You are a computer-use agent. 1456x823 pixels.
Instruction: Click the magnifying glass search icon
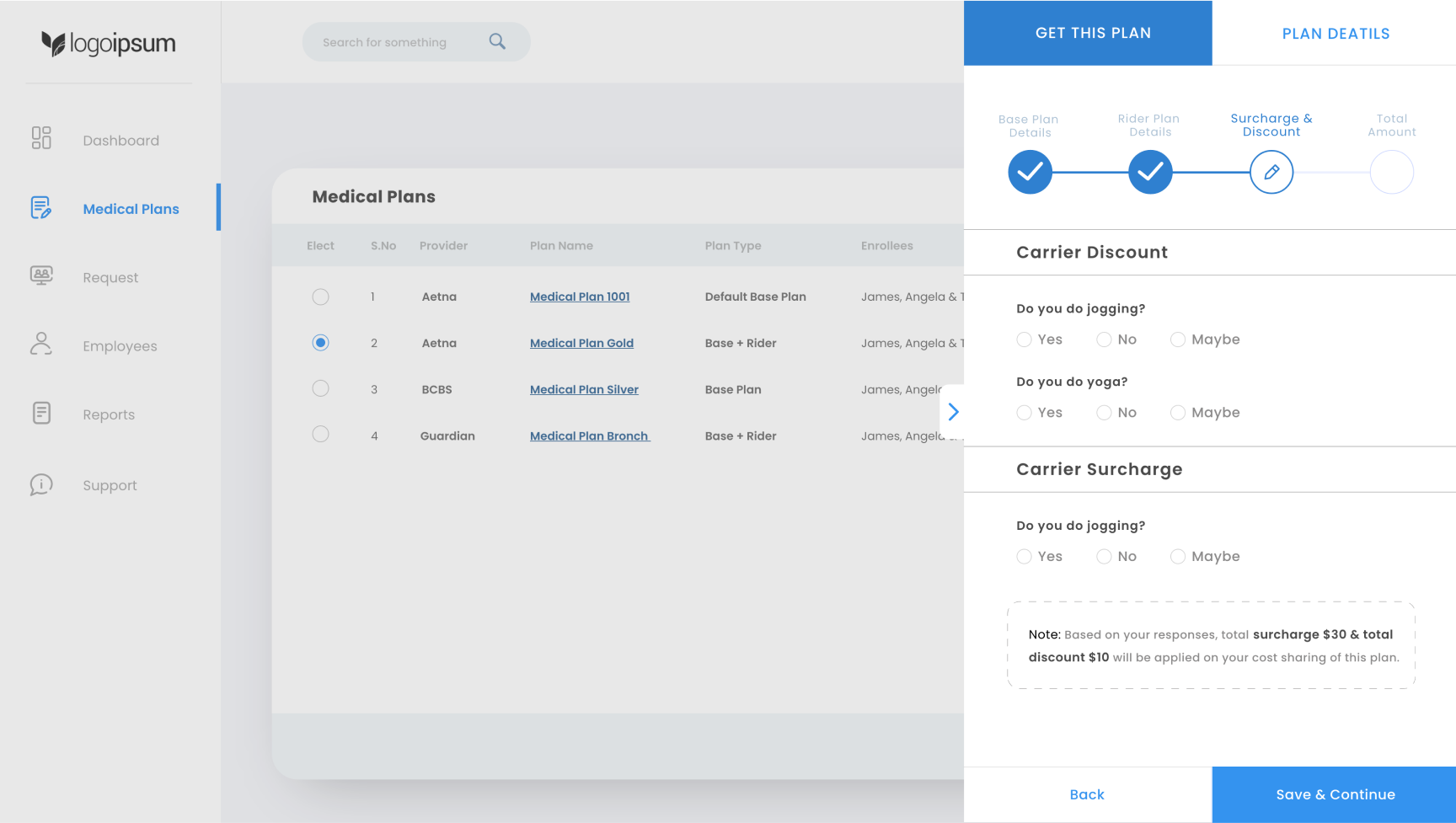coord(497,41)
